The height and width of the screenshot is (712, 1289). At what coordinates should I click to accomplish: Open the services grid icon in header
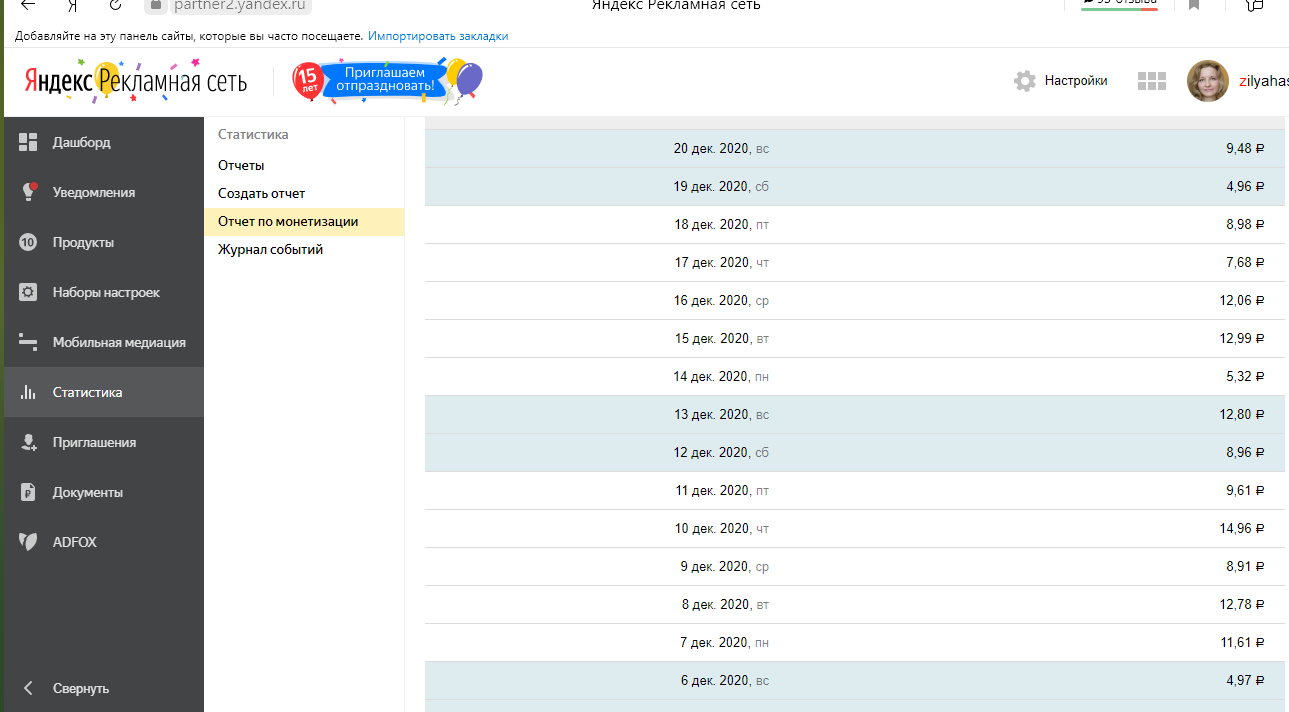1152,81
